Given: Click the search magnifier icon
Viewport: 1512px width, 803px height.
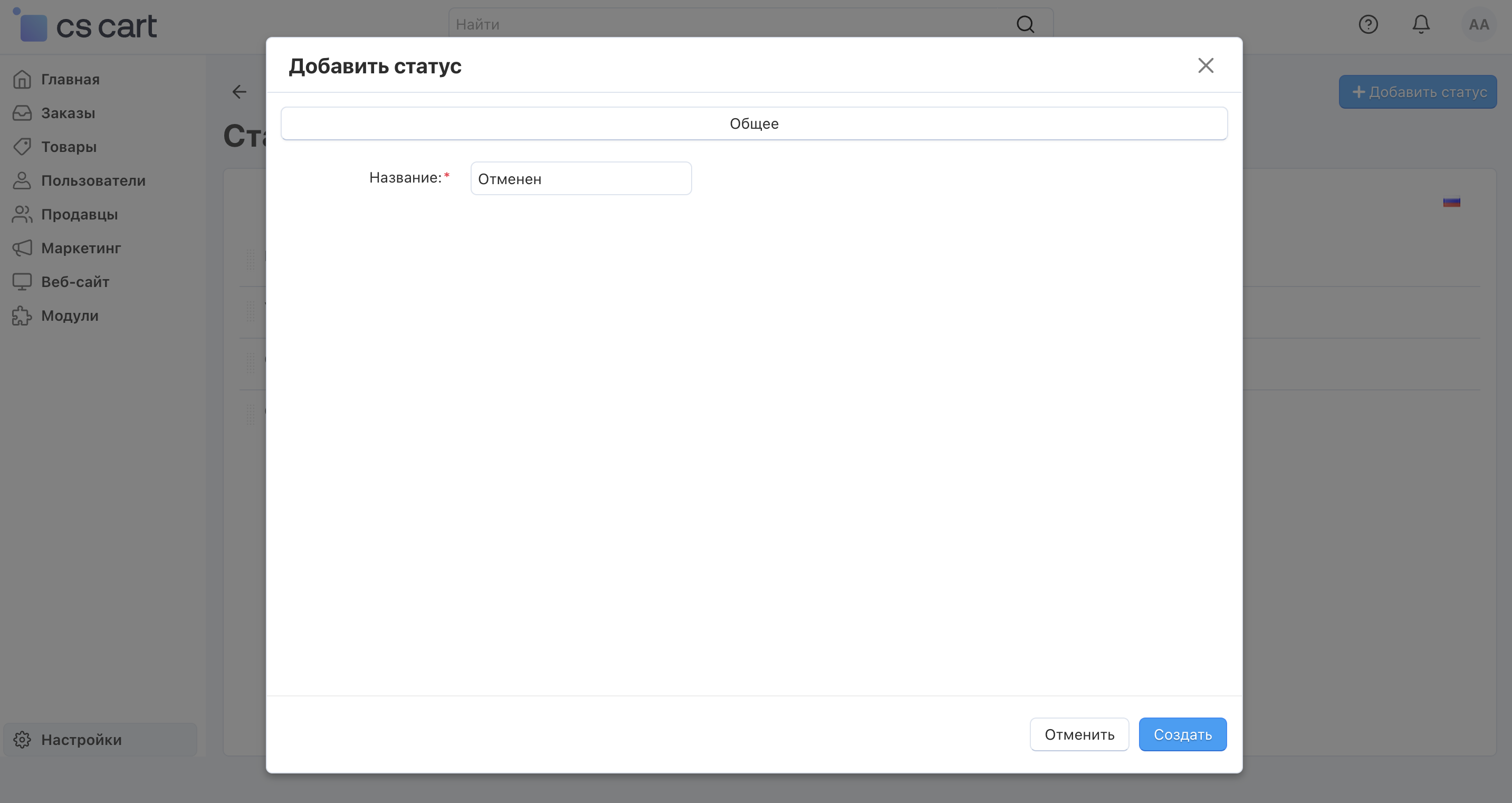Looking at the screenshot, I should tap(1025, 25).
